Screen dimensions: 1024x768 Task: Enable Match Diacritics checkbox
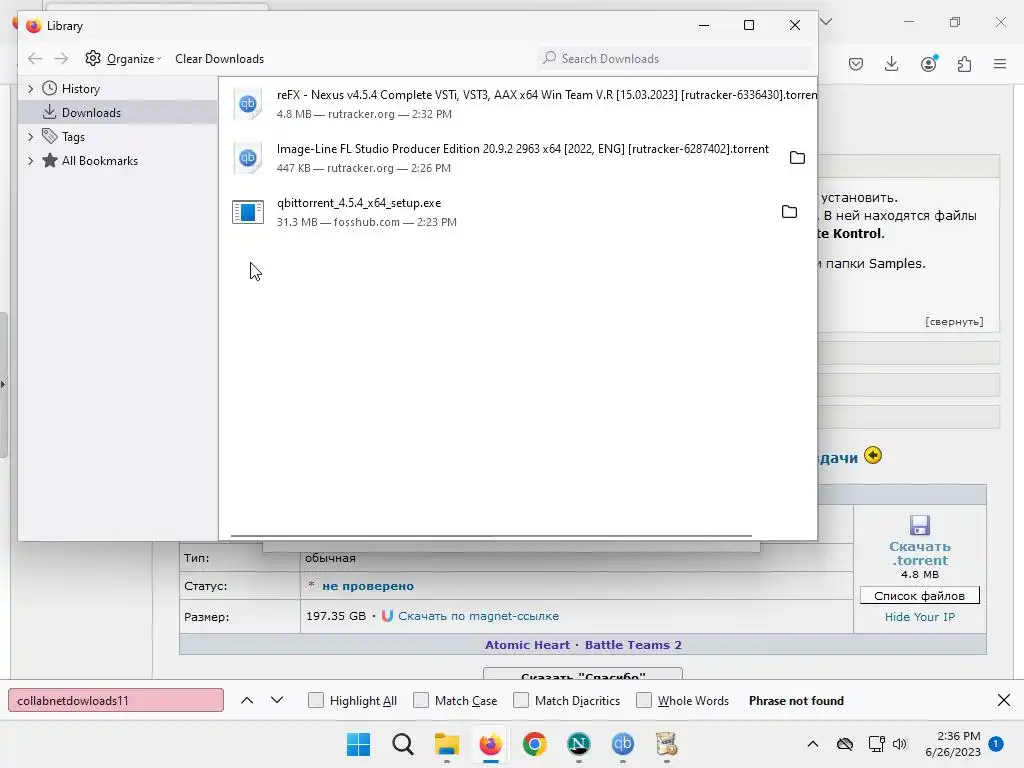[521, 701]
